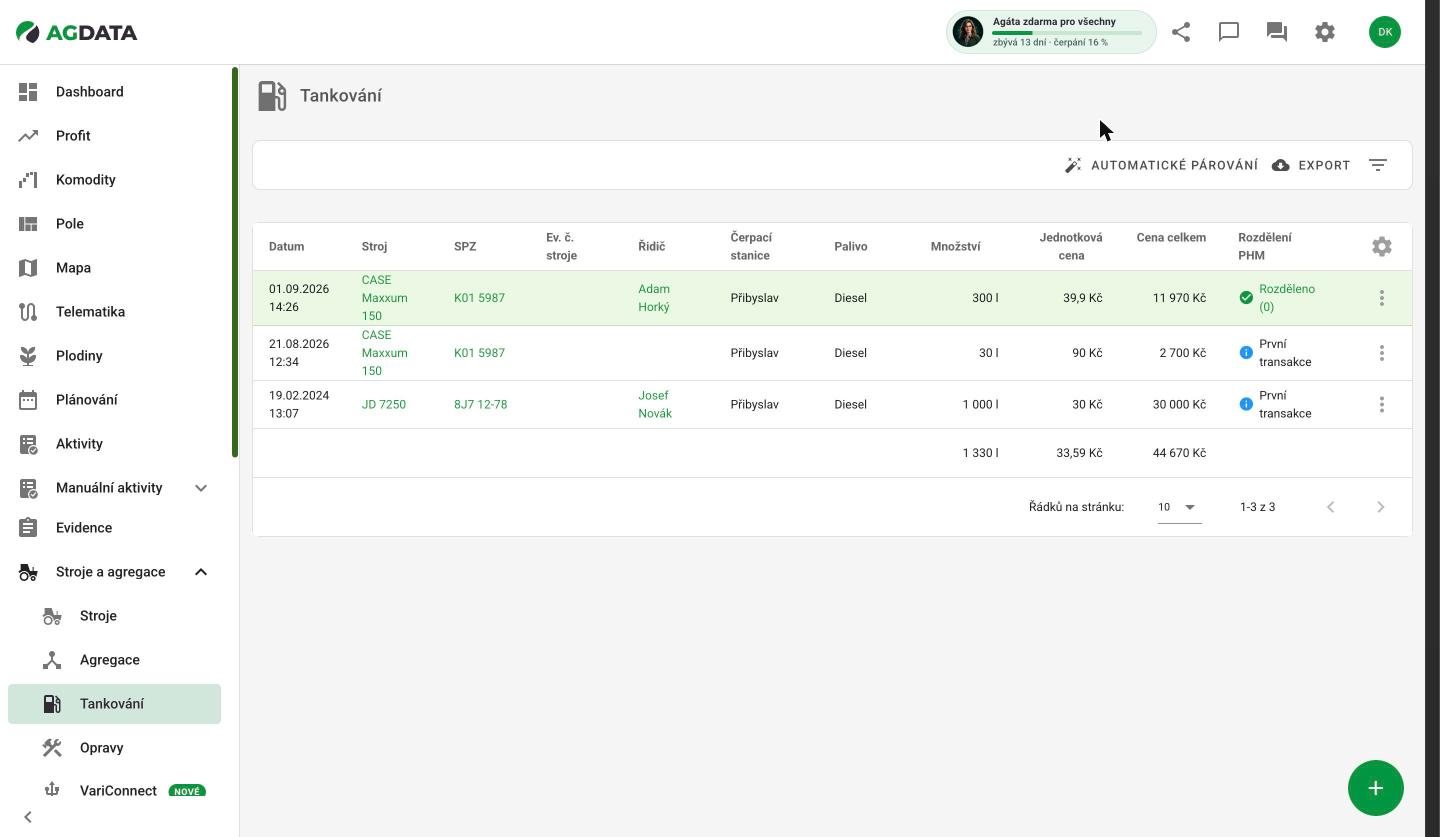The width and height of the screenshot is (1440, 837).
Task: Click the AGDATA logo
Action: (77, 32)
